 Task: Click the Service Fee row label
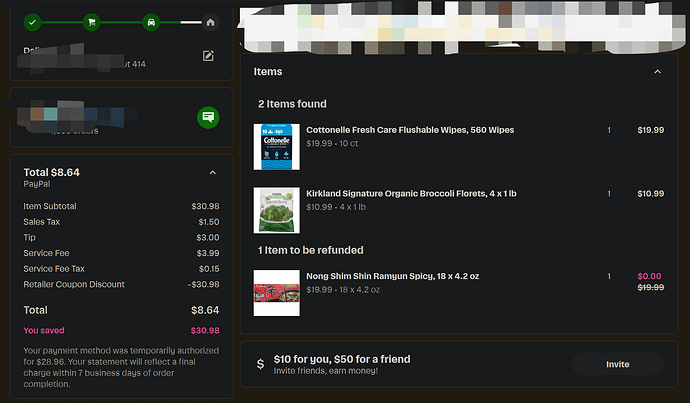[x=46, y=253]
